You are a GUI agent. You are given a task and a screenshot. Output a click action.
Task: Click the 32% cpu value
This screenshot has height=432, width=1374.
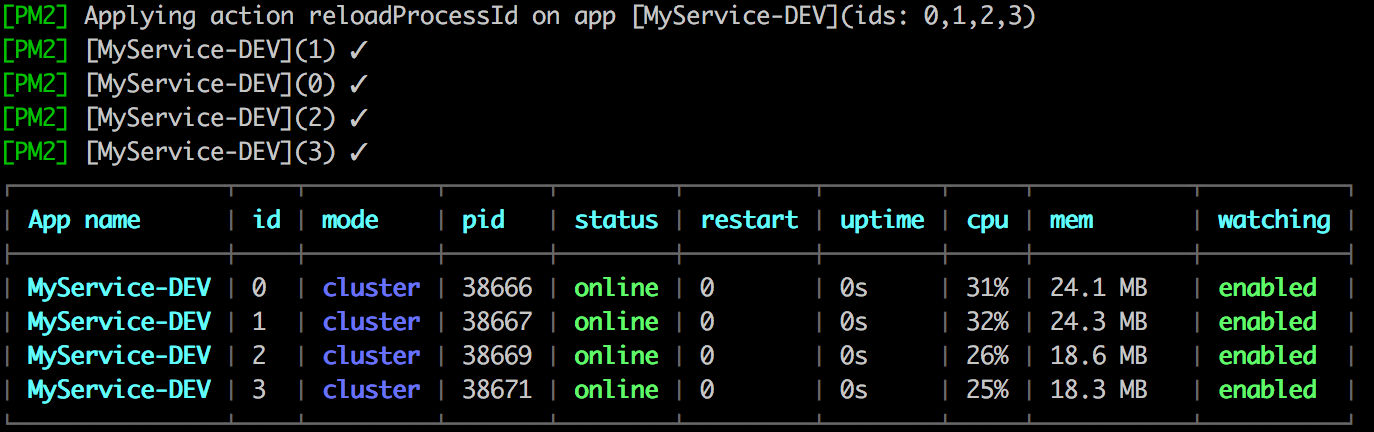pos(987,322)
